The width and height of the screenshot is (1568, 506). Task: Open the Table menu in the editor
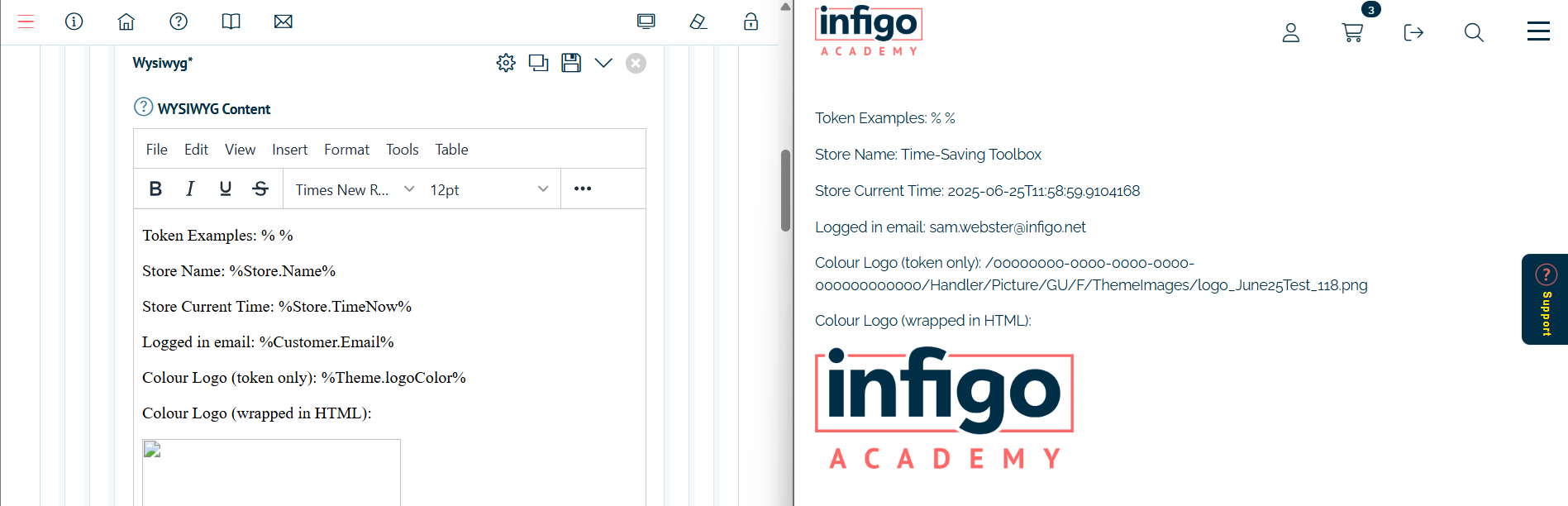pos(452,150)
